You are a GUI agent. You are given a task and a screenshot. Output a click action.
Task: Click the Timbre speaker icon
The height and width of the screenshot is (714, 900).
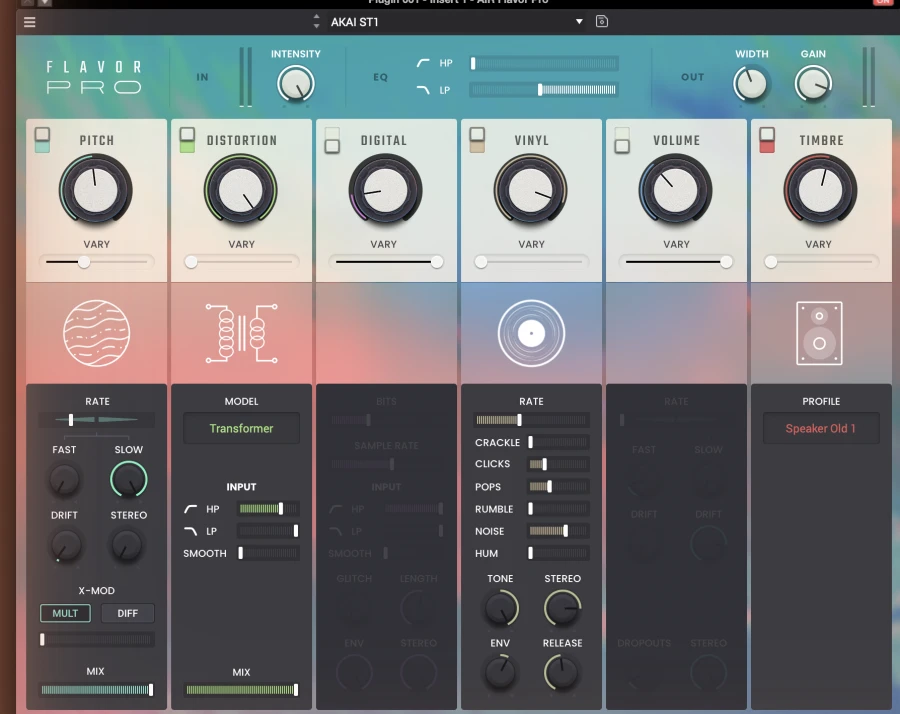point(819,333)
